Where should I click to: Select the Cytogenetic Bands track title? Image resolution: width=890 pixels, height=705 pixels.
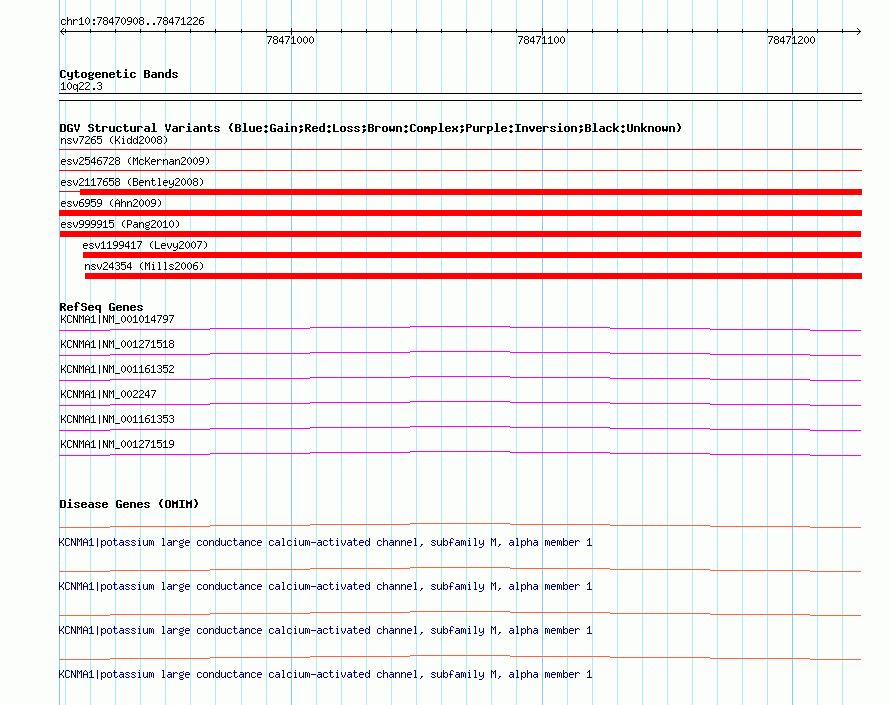coord(119,74)
